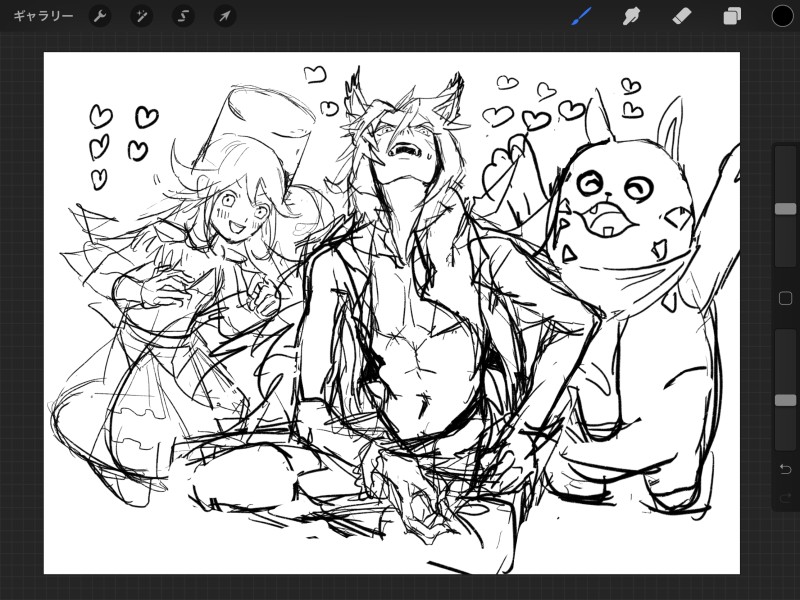This screenshot has height=600, width=800.
Task: Activate the Selection S-ribbon tool
Action: tap(183, 16)
